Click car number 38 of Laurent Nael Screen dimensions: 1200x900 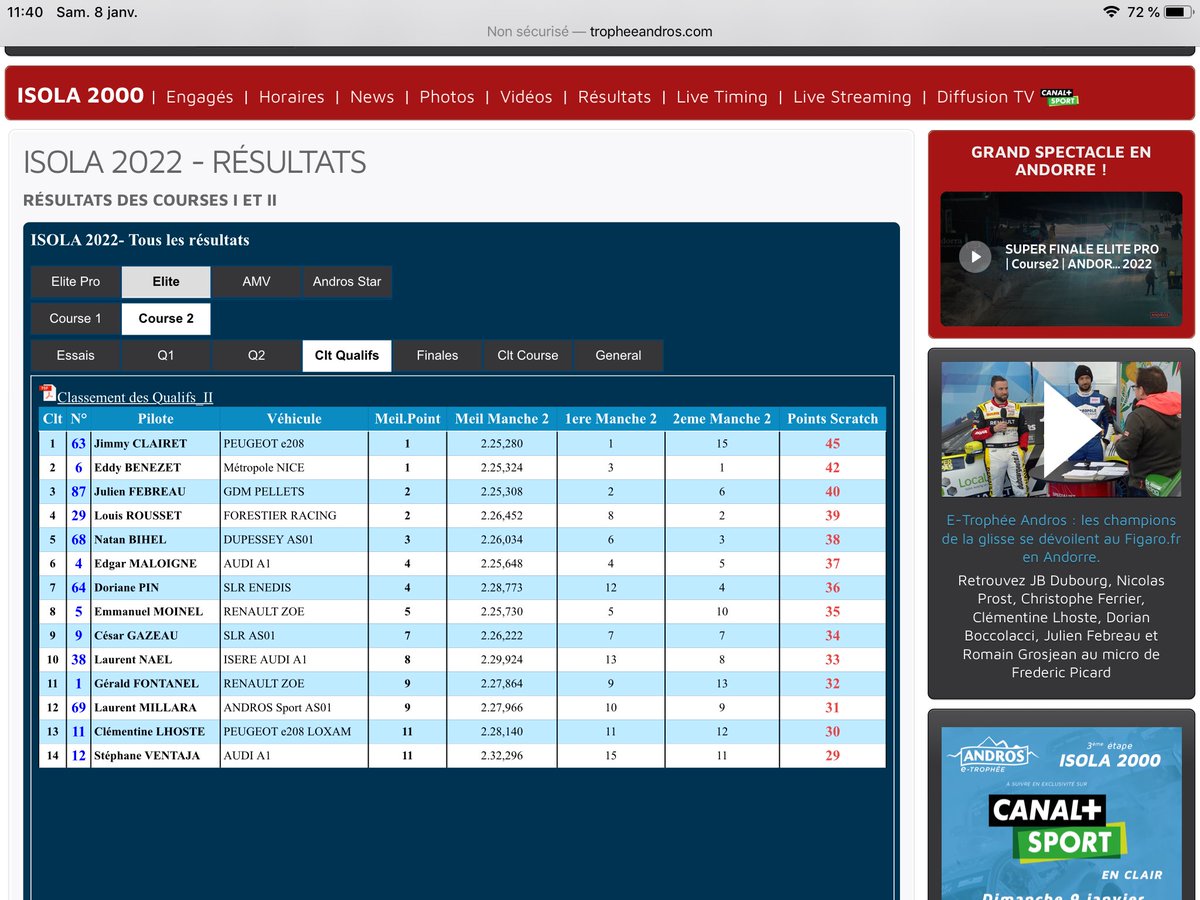pos(78,659)
